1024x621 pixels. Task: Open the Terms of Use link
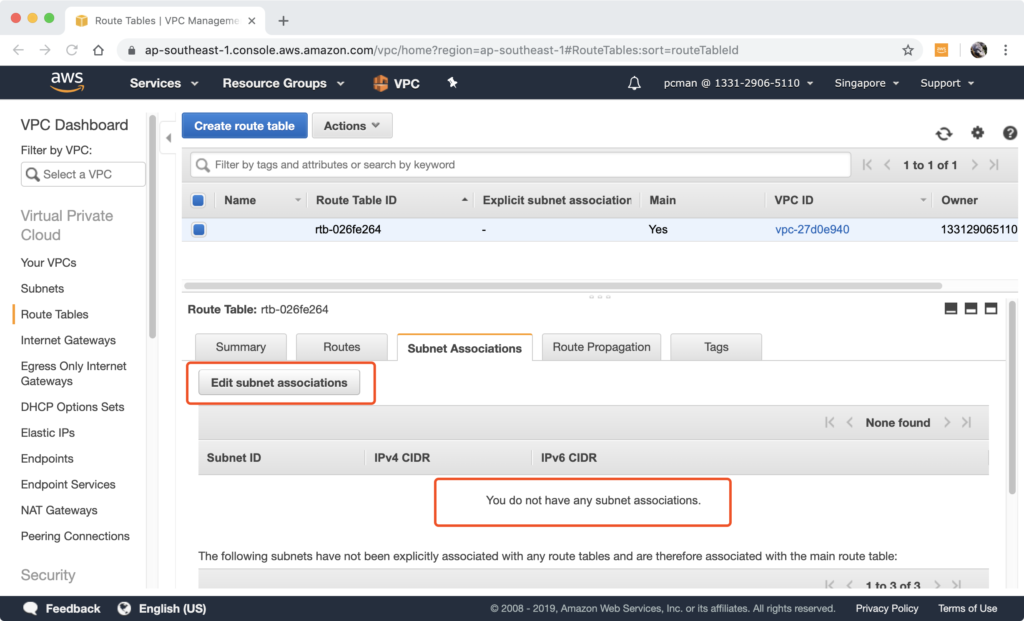point(967,608)
